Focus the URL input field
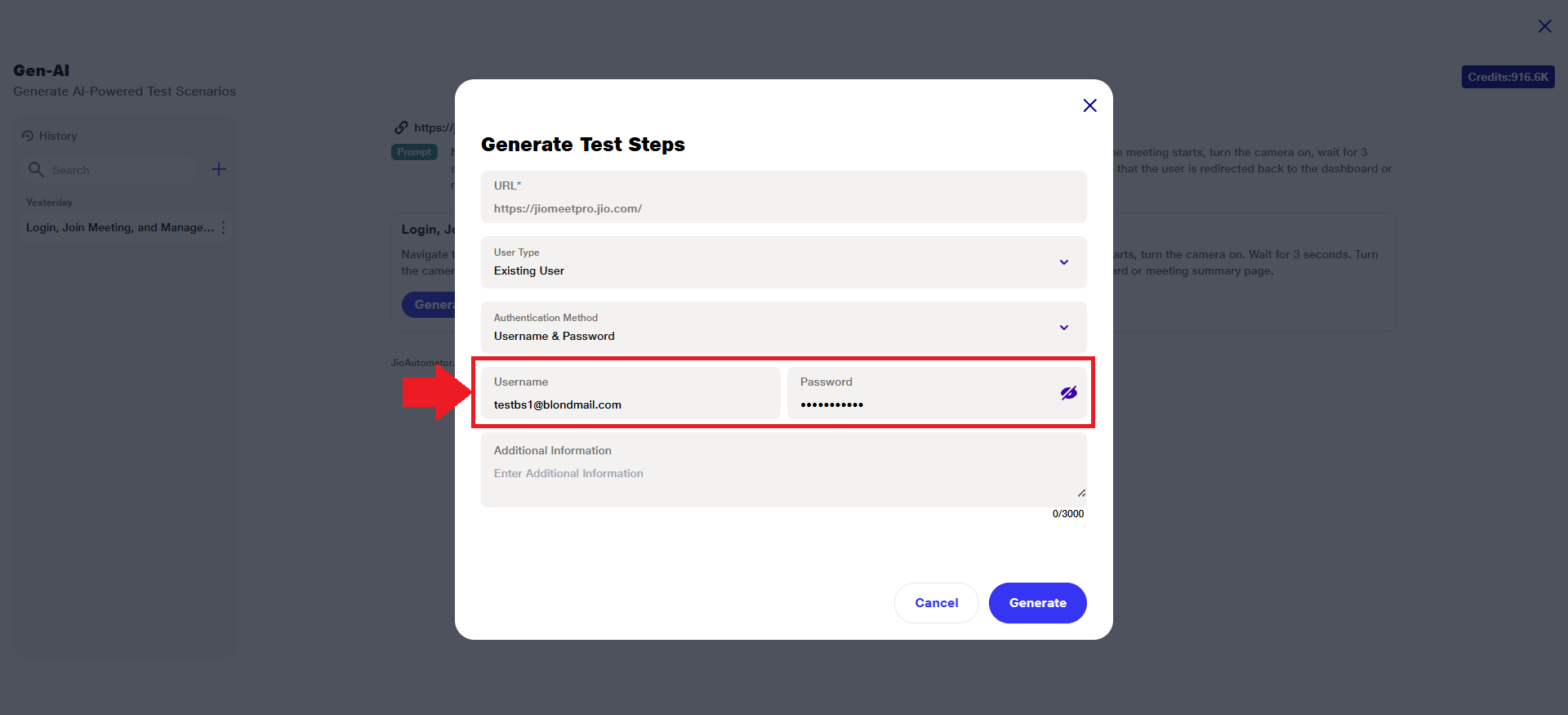 [782, 208]
